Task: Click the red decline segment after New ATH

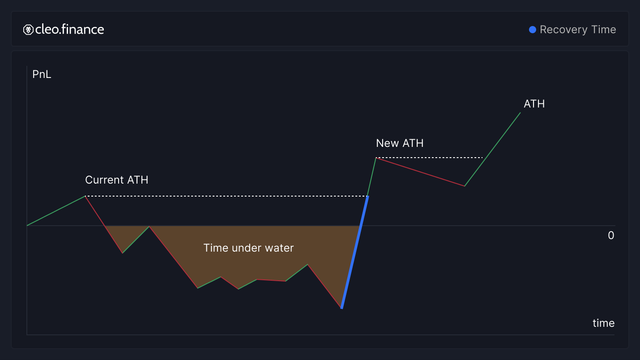Action: 420,172
